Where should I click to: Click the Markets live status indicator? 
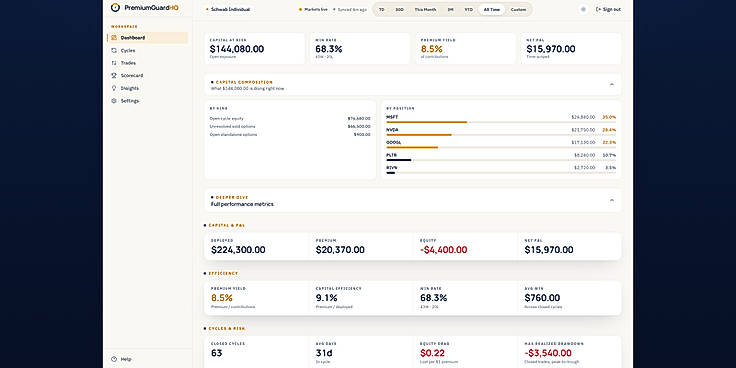[x=313, y=9]
